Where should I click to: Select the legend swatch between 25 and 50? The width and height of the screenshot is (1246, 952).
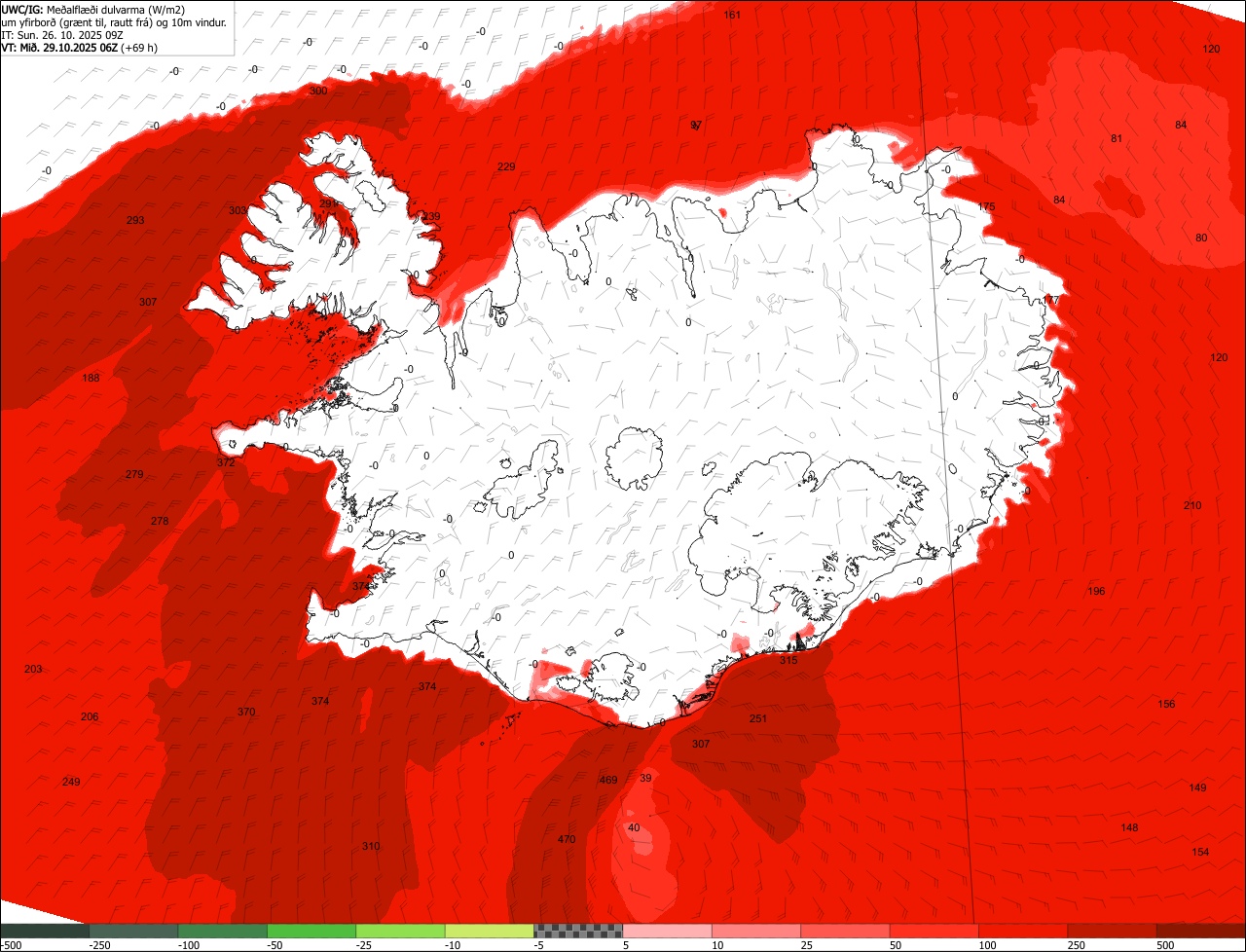pyautogui.click(x=846, y=931)
